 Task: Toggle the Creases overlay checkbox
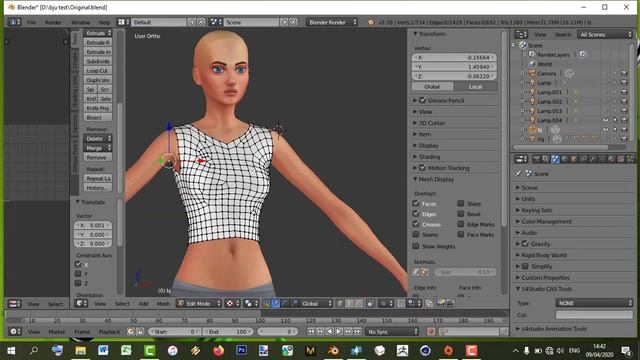click(416, 224)
